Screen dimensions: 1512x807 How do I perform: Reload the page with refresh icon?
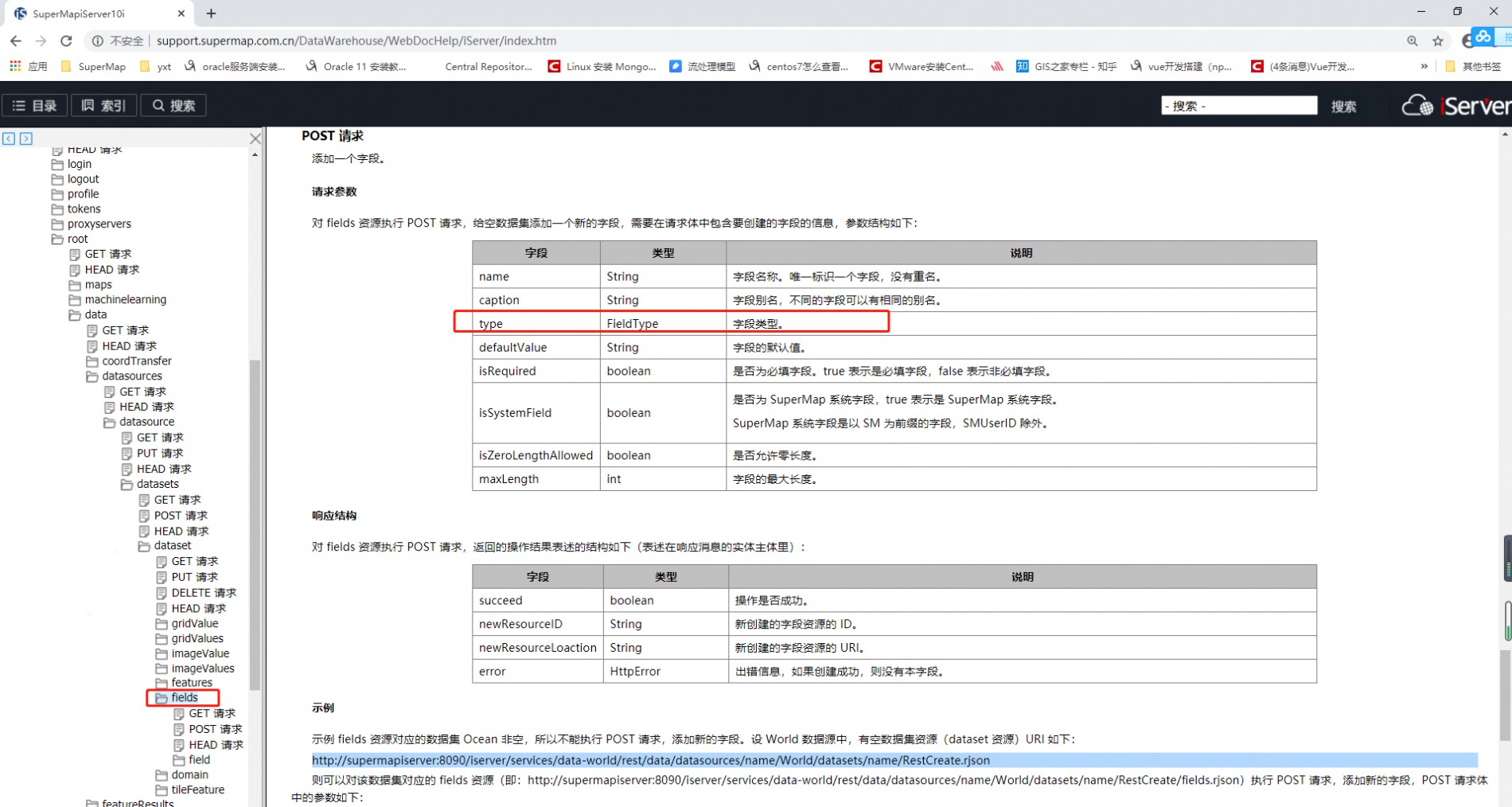pos(67,41)
